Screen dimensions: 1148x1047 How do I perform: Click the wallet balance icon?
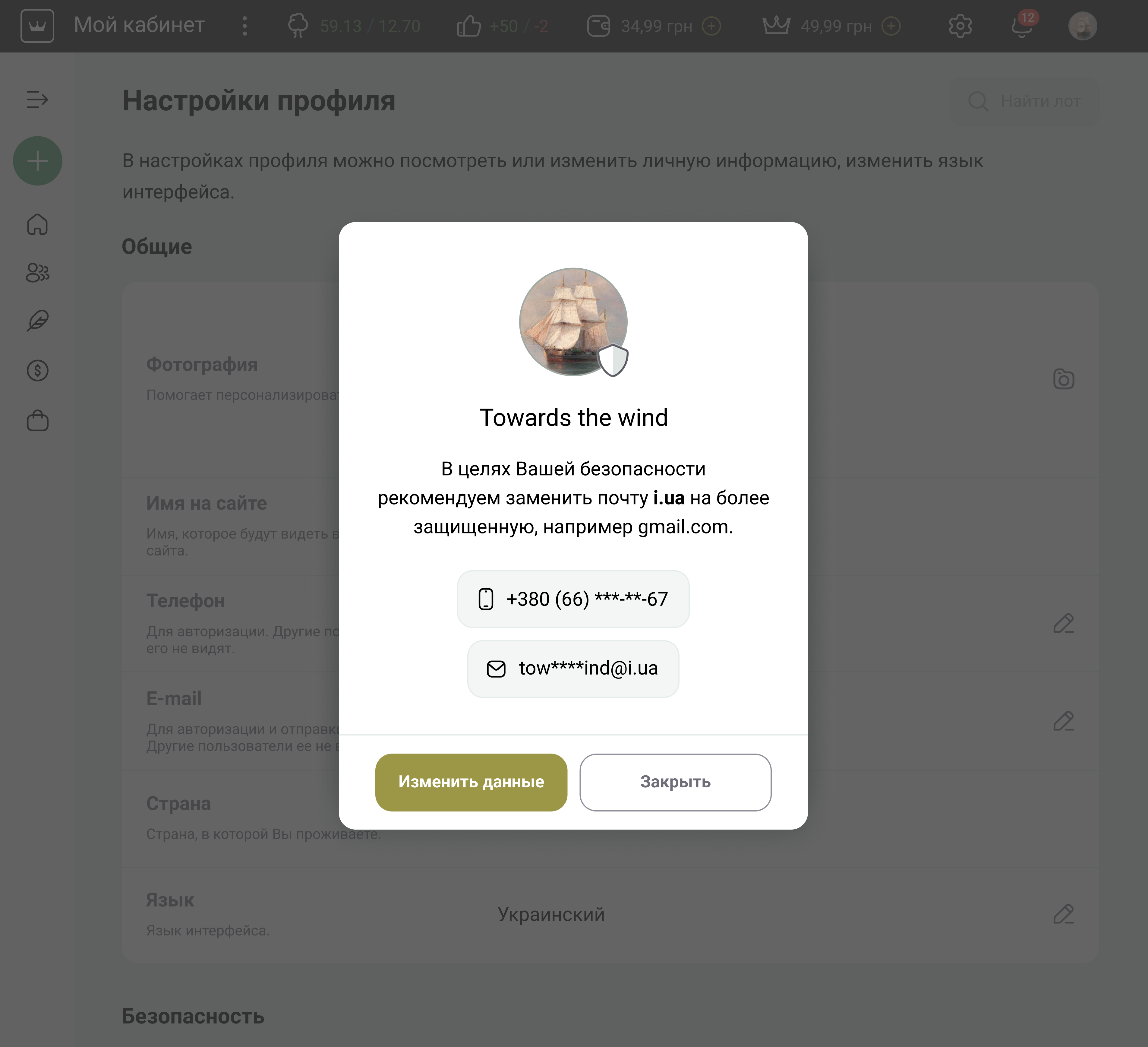599,26
